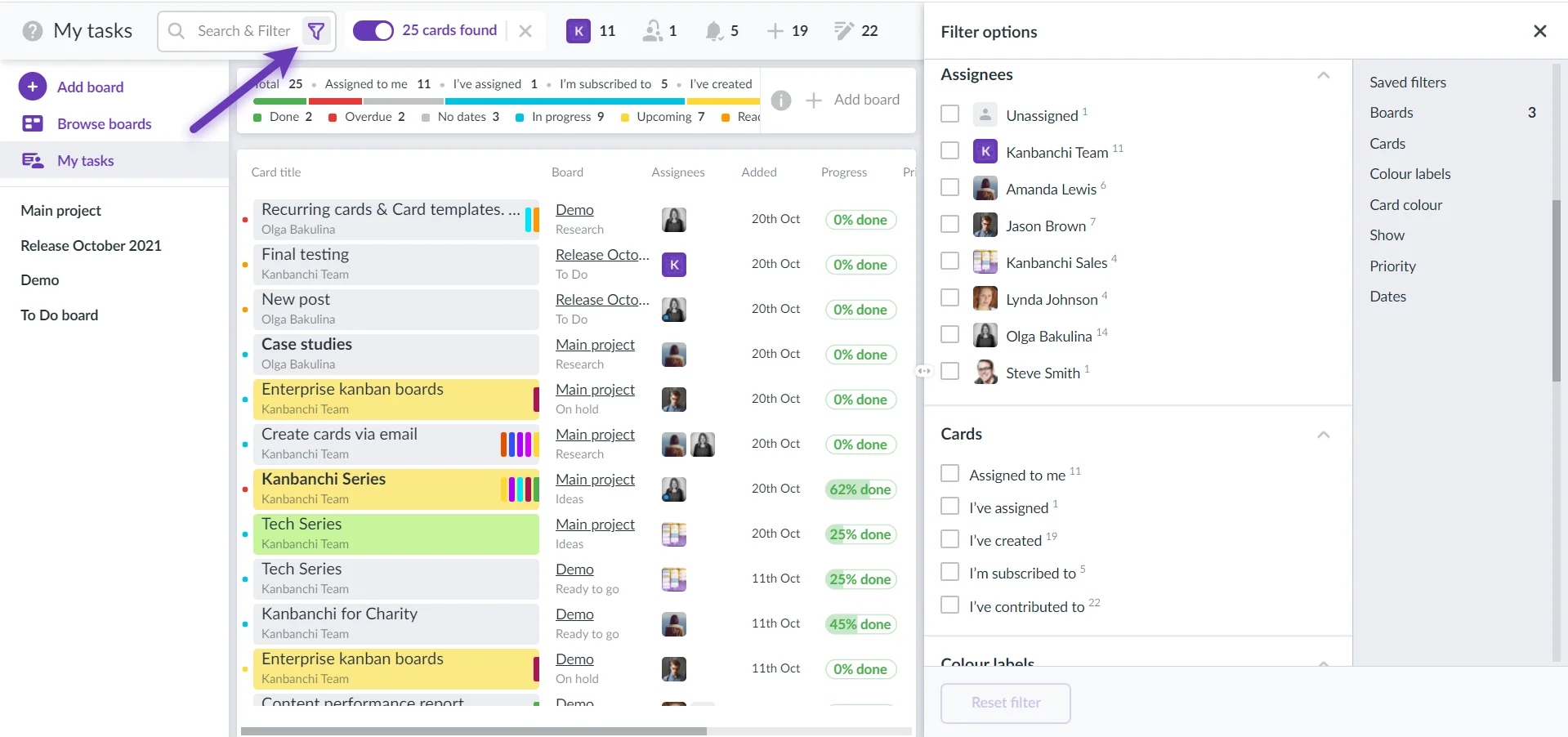Open the Main project board
Screen dimensions: 1568x737
point(61,211)
